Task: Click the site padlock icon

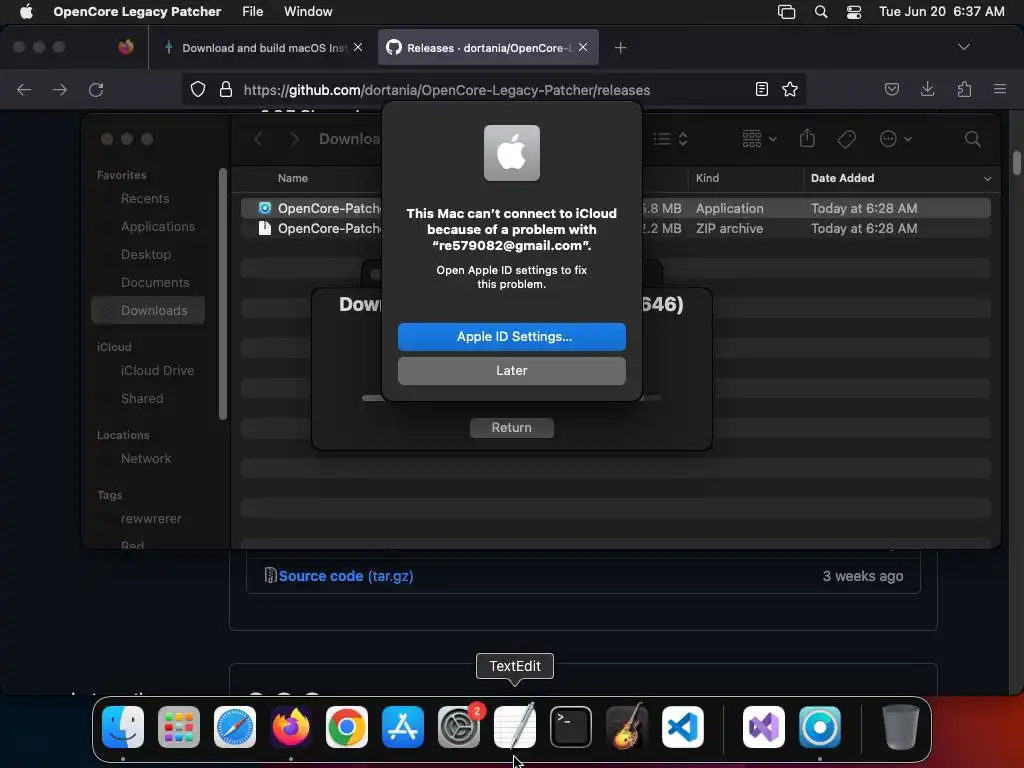Action: [x=226, y=89]
